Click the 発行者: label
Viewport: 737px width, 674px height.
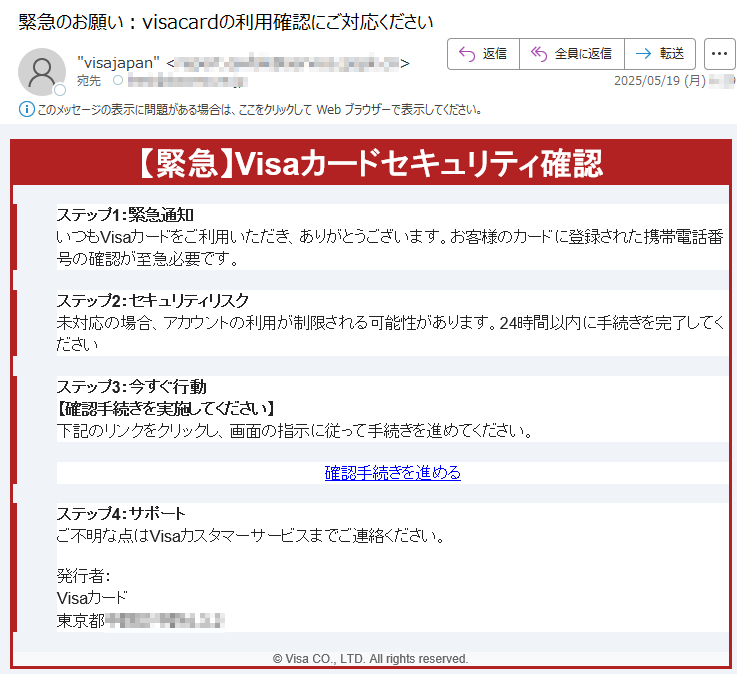pos(84,575)
